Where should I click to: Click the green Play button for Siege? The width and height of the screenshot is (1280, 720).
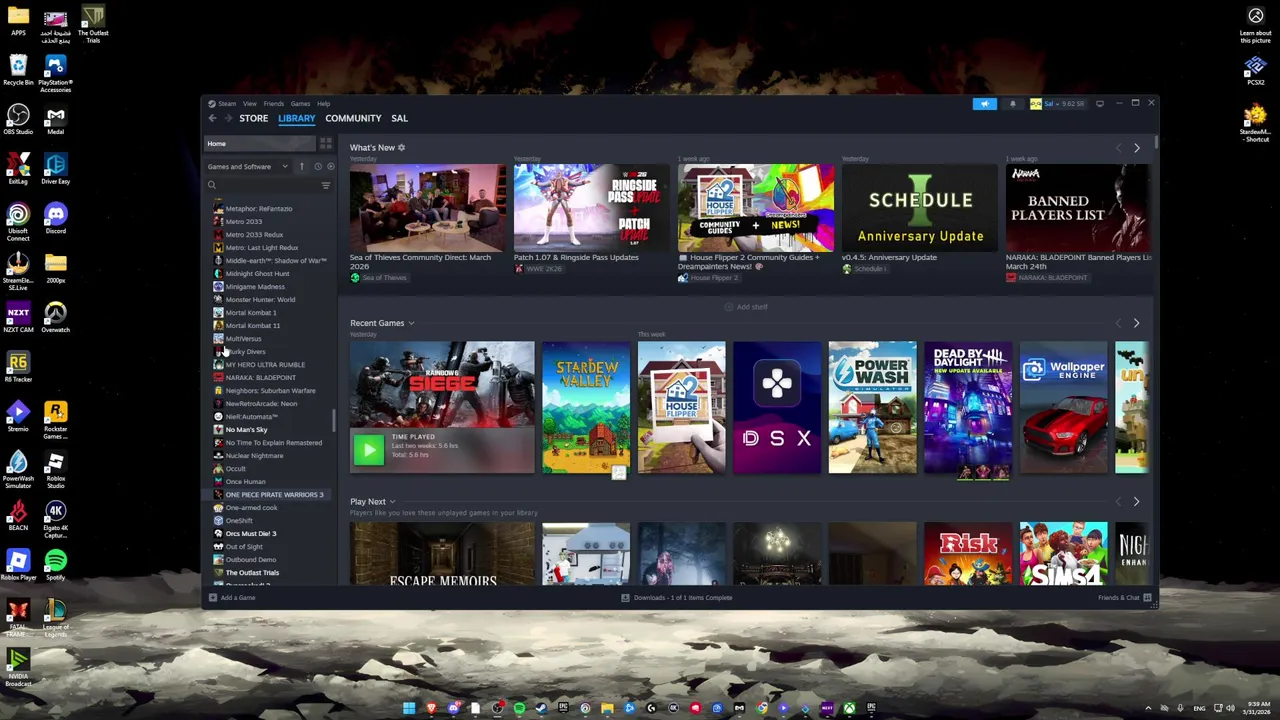coord(368,450)
